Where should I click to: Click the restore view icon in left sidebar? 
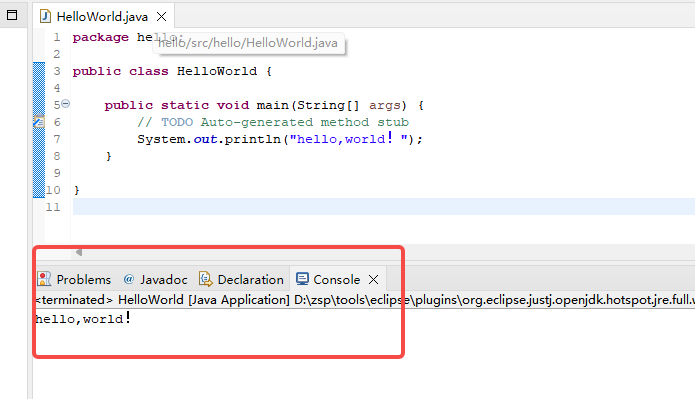click(12, 15)
